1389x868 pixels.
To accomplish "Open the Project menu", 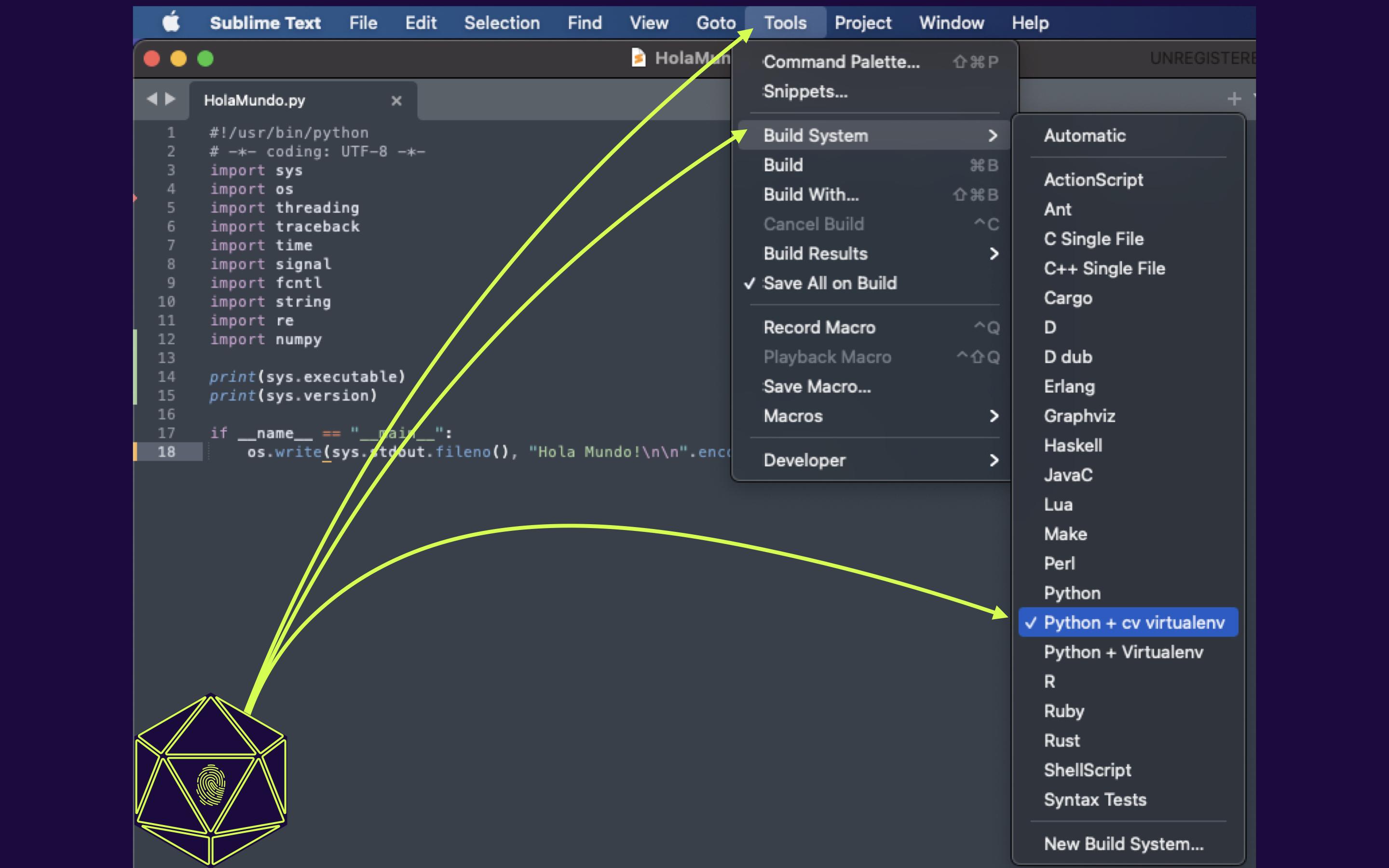I will [863, 23].
